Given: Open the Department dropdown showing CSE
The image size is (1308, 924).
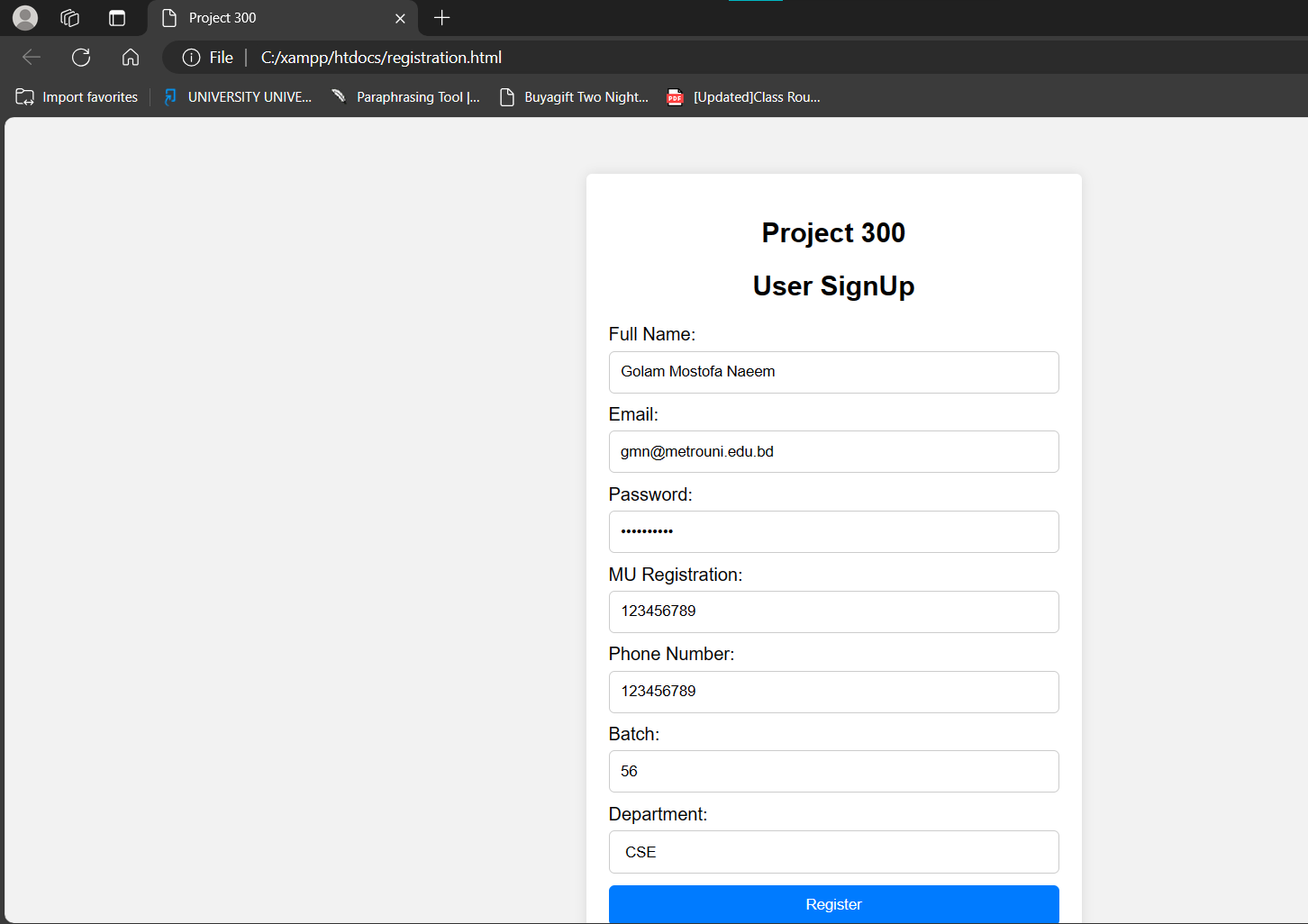Looking at the screenshot, I should tap(834, 852).
